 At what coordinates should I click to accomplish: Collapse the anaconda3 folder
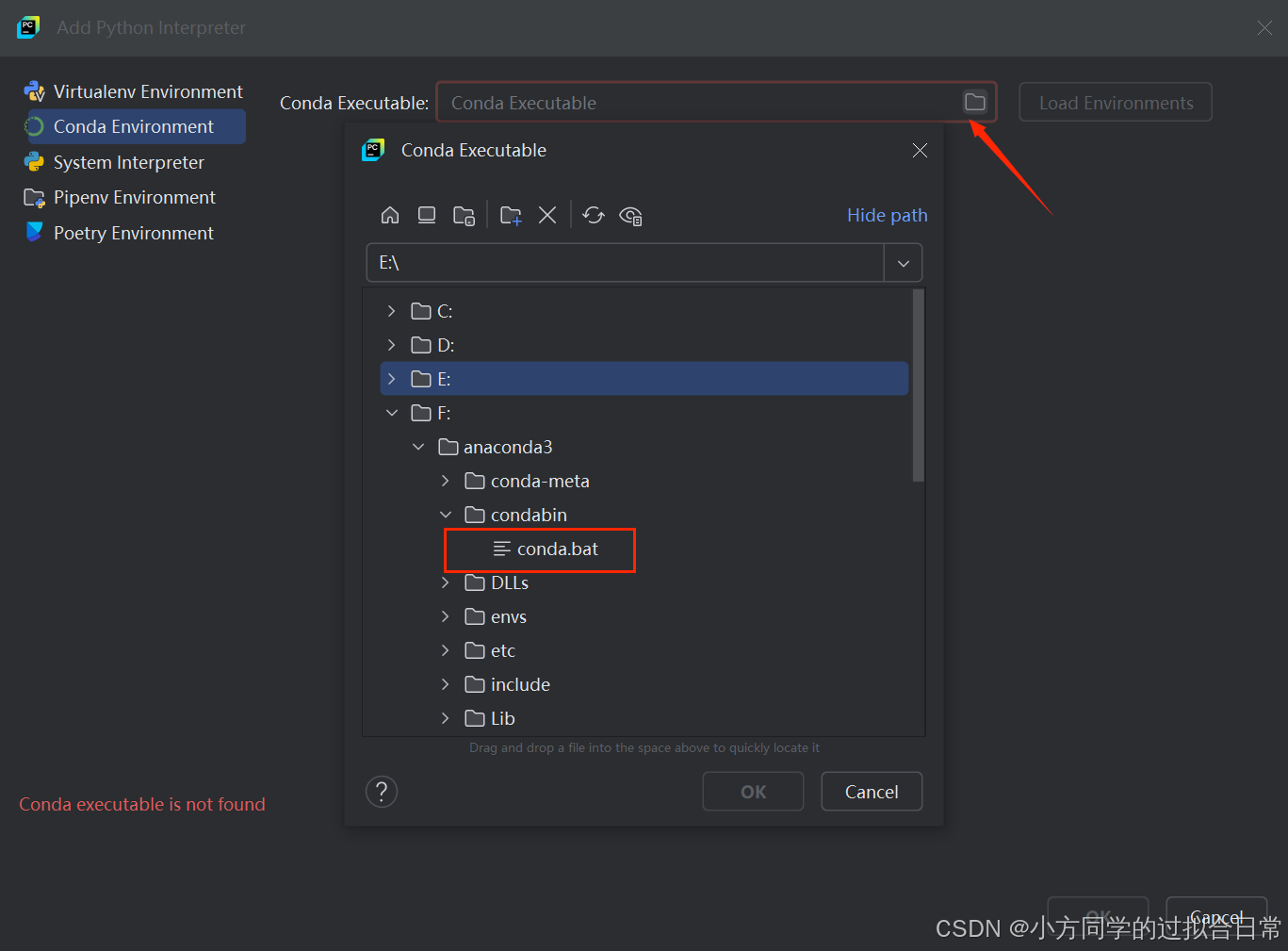pos(417,446)
